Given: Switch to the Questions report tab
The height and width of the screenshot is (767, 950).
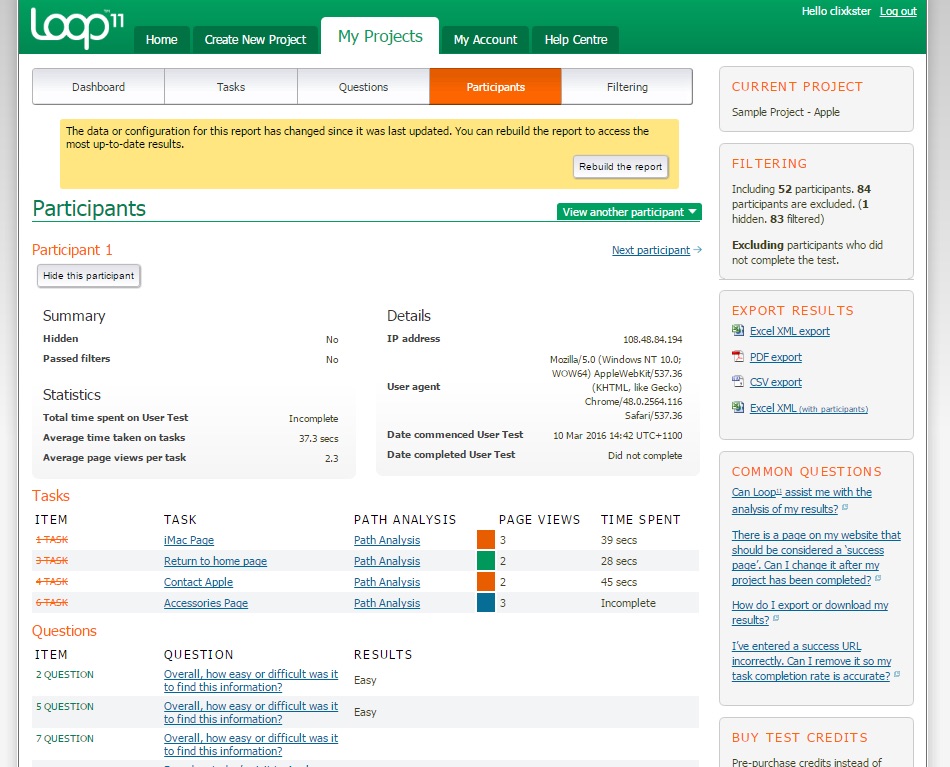Looking at the screenshot, I should tap(363, 87).
